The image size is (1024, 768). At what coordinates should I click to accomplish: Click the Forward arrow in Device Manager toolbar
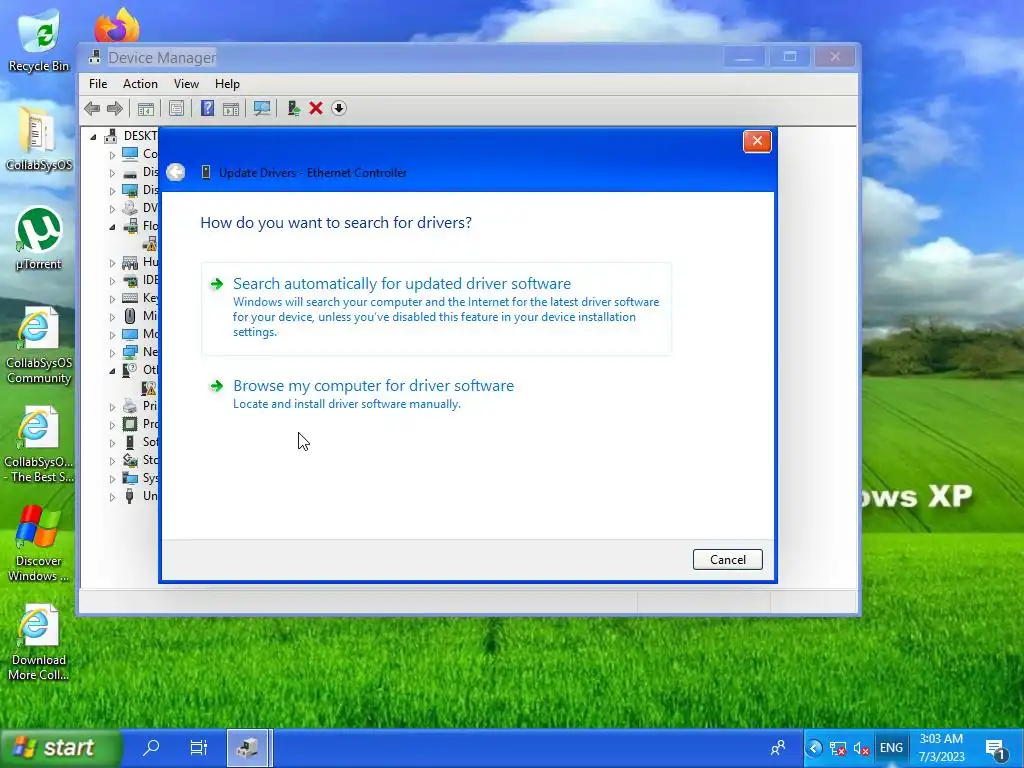[x=115, y=108]
